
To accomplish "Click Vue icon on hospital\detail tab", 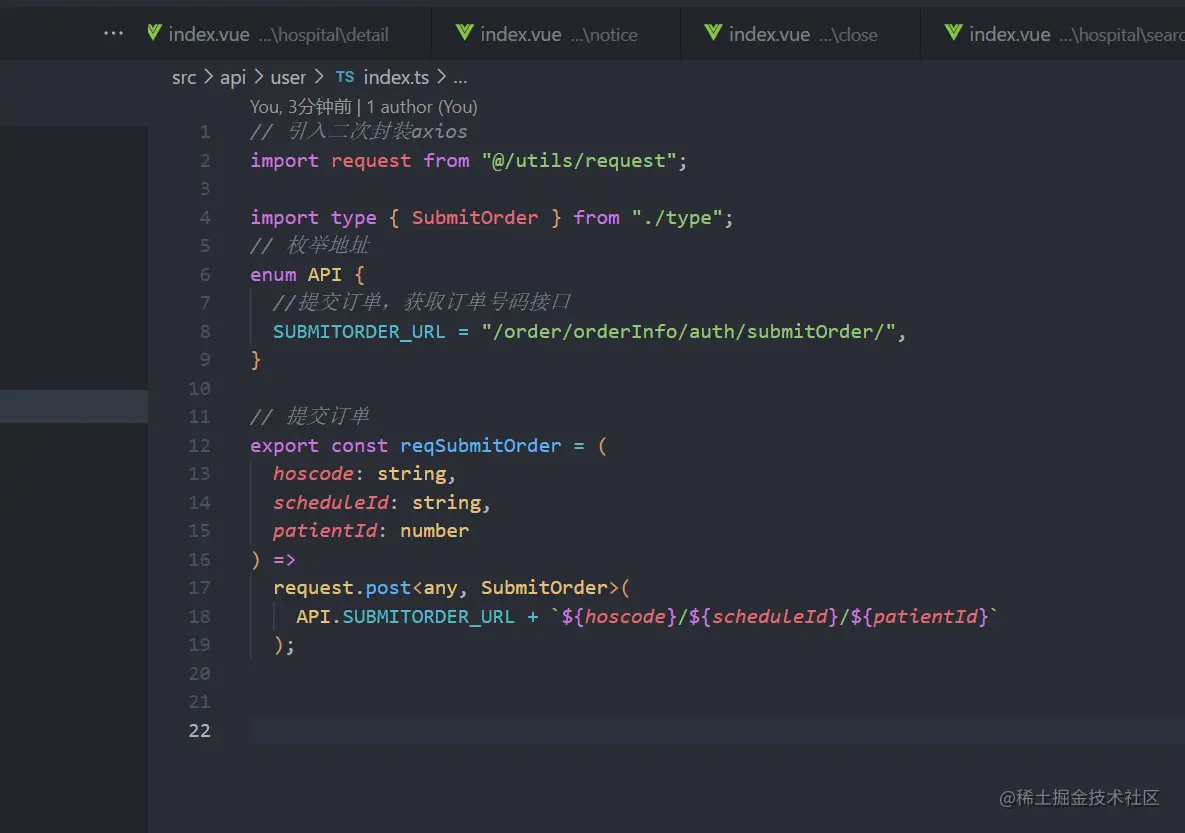I will point(154,33).
